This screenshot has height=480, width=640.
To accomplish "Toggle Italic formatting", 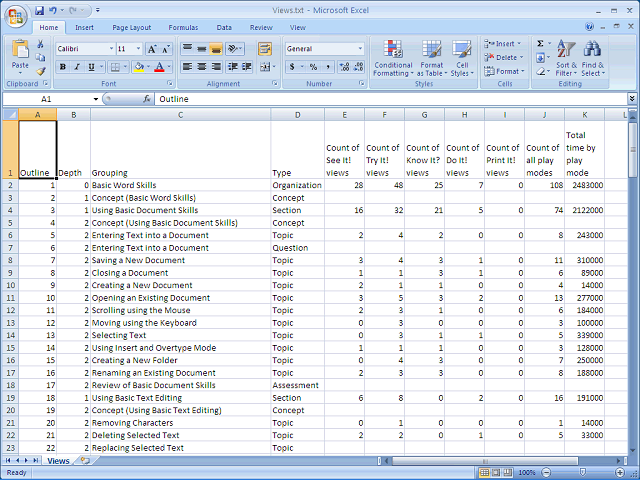I will tap(76, 67).
